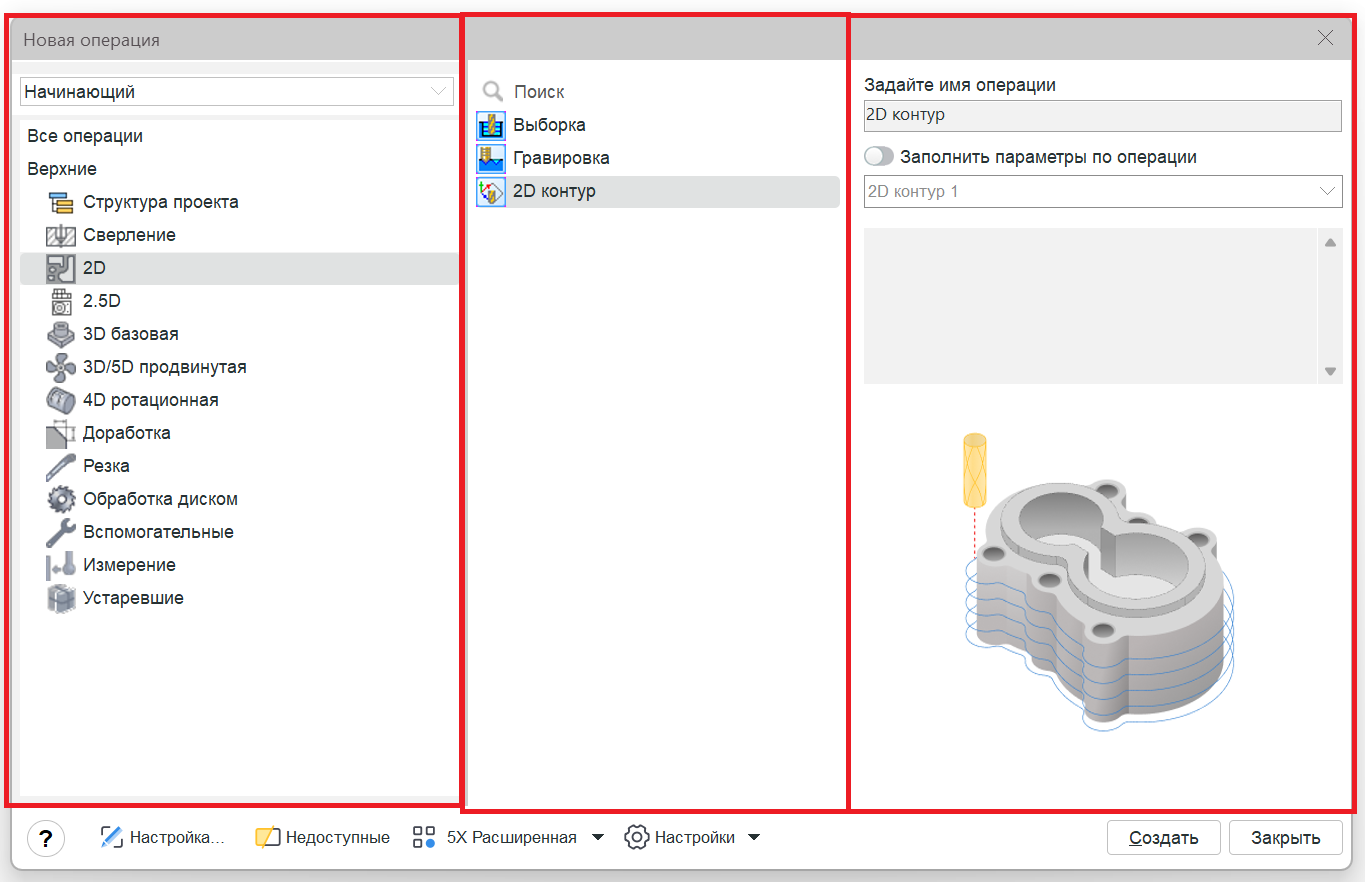Click the Недоступные button

pyautogui.click(x=322, y=838)
